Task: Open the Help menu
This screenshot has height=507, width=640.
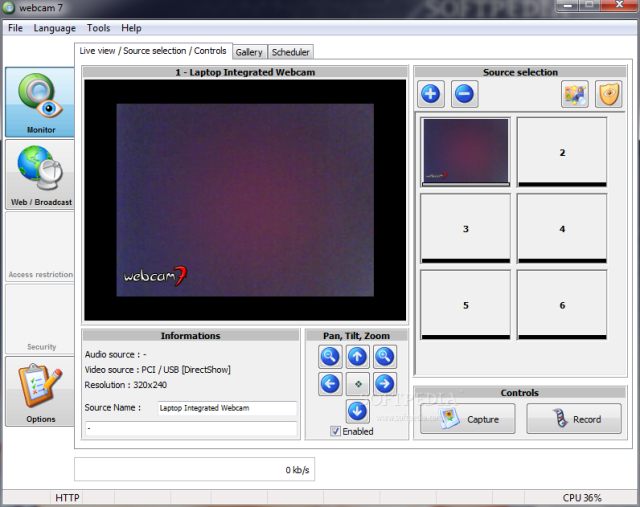Action: [x=131, y=28]
